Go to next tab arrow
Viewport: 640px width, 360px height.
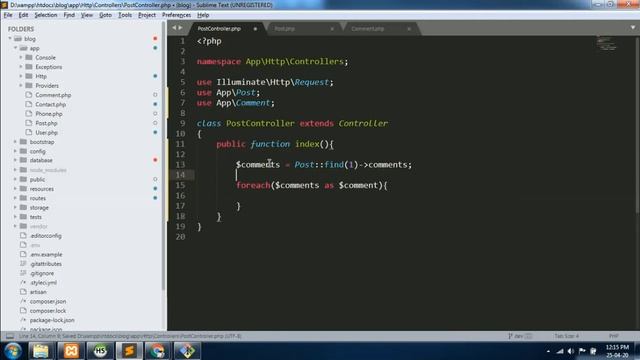tap(180, 28)
